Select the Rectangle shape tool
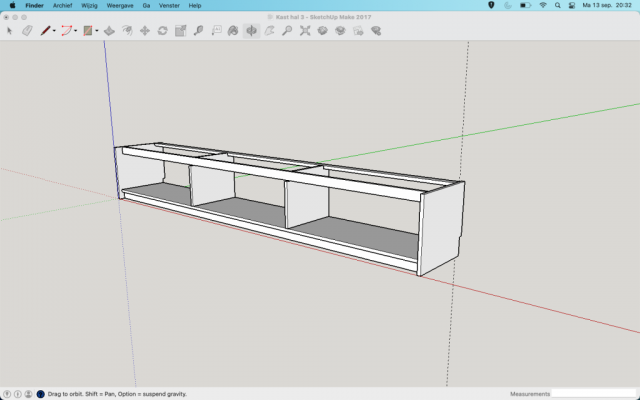The height and width of the screenshot is (400, 640). coord(88,31)
